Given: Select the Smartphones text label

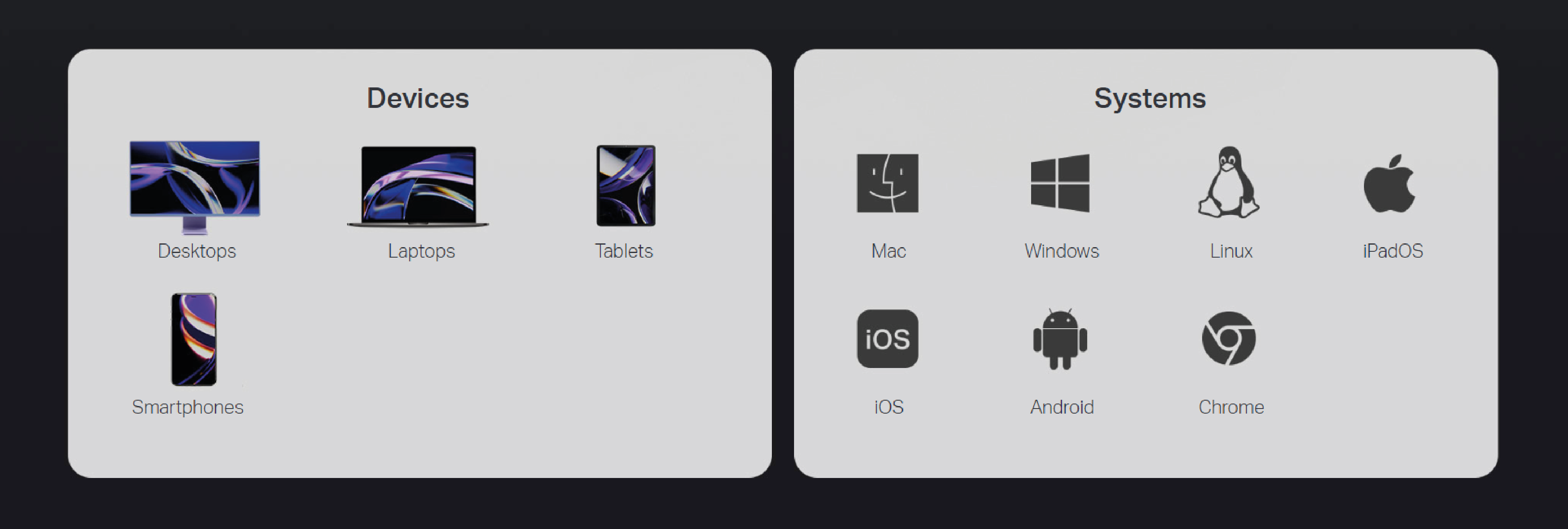Looking at the screenshot, I should 187,406.
